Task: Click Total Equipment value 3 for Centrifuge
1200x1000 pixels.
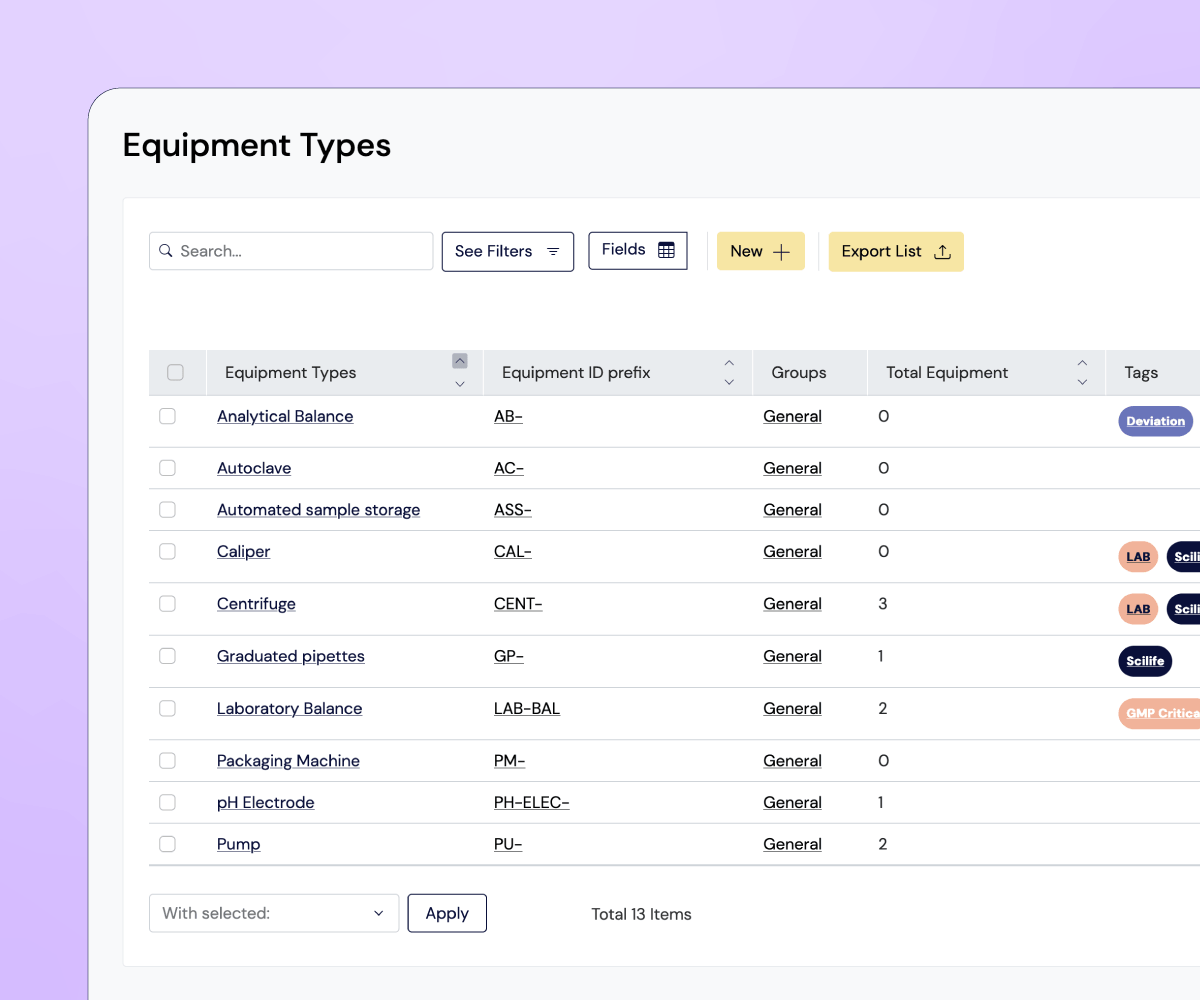Action: (882, 604)
